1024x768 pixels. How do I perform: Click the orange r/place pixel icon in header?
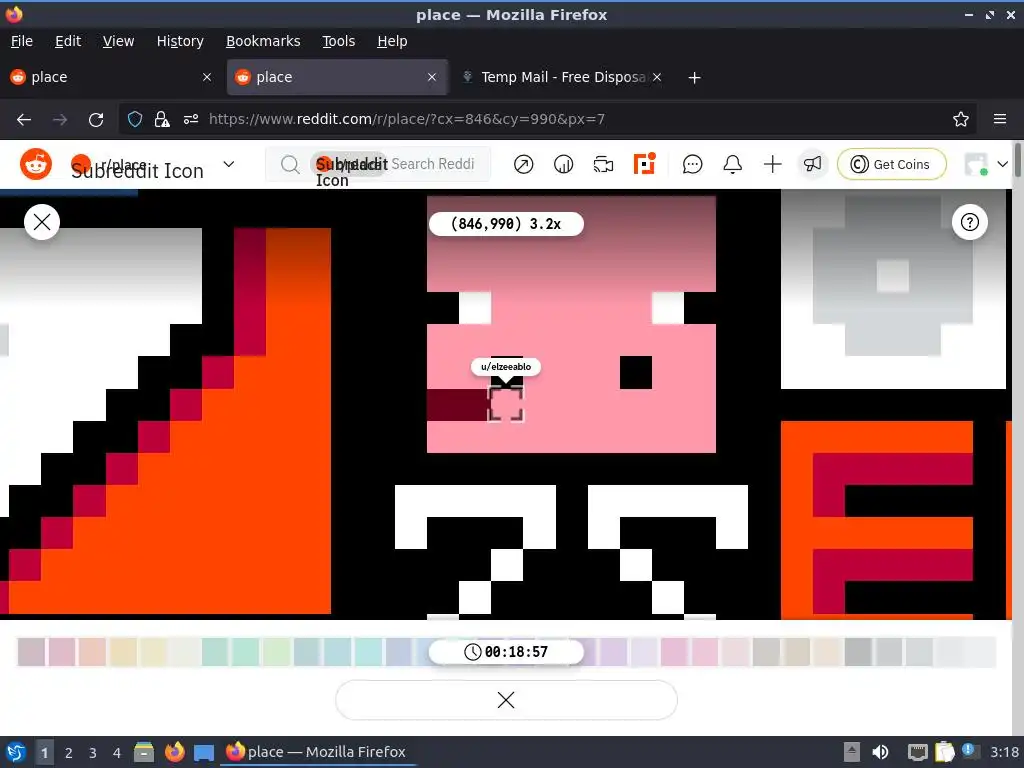pyautogui.click(x=644, y=164)
